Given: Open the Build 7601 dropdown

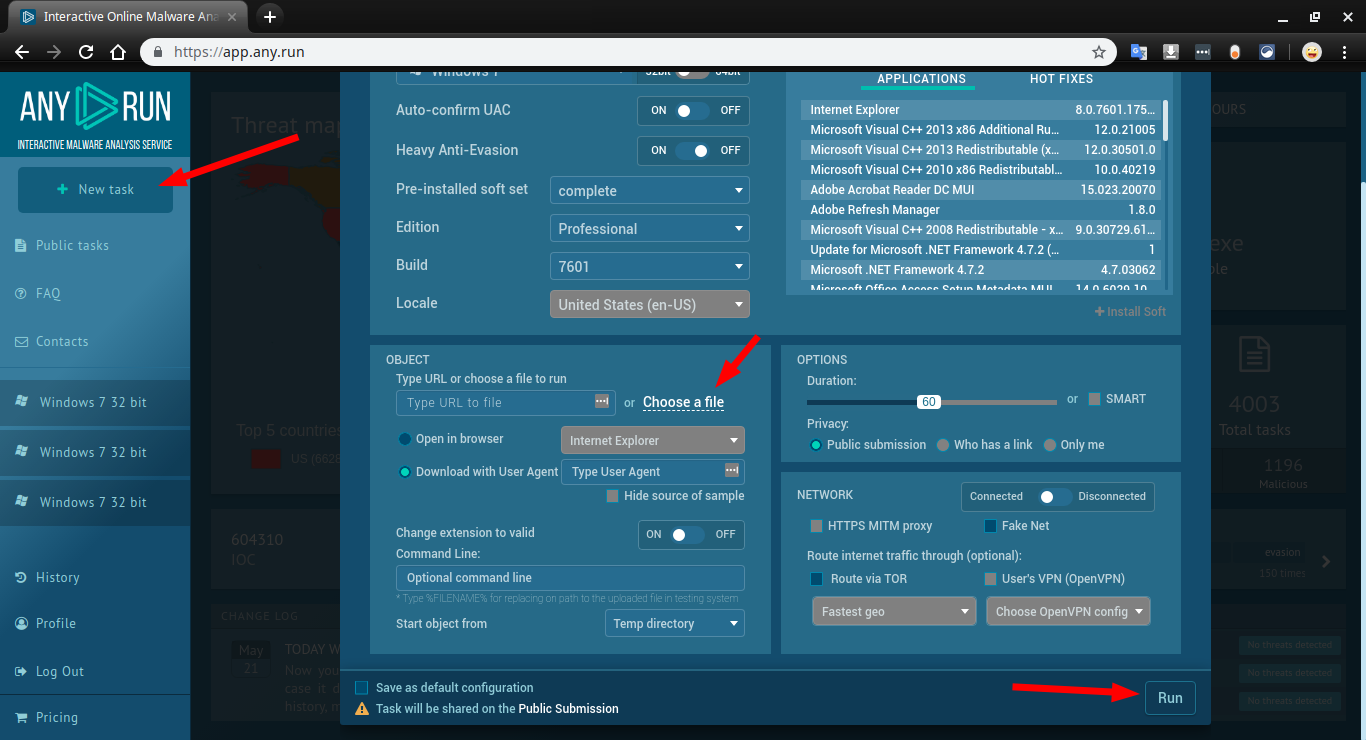Looking at the screenshot, I should pos(650,266).
